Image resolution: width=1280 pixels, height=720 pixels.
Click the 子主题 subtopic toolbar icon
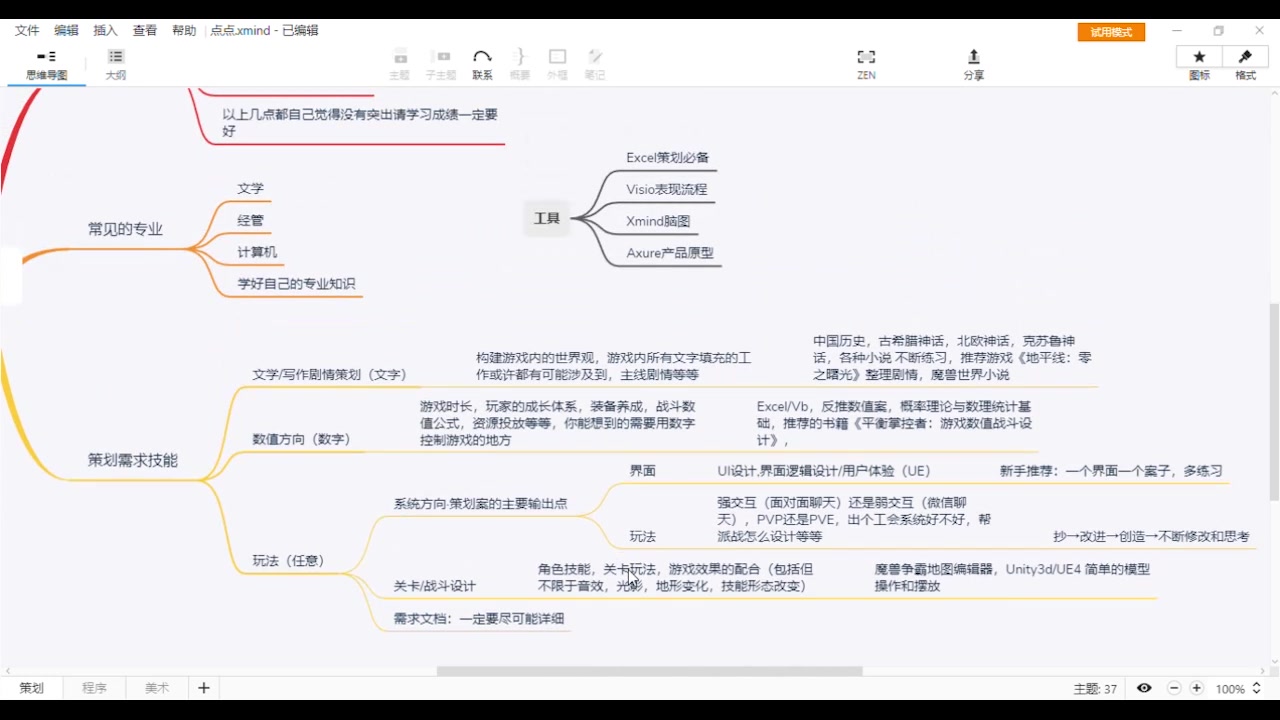(x=440, y=64)
